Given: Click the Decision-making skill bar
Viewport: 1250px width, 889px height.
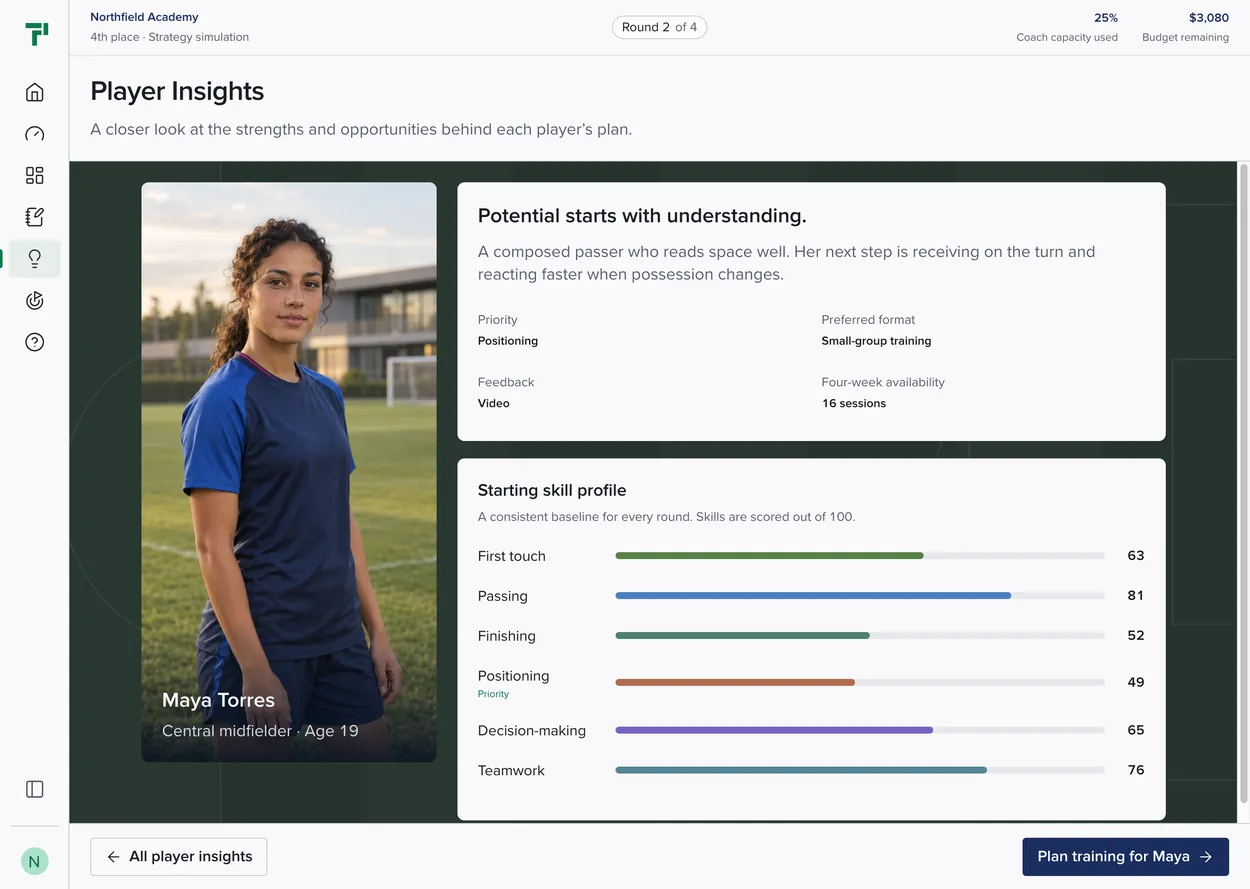Looking at the screenshot, I should 860,730.
